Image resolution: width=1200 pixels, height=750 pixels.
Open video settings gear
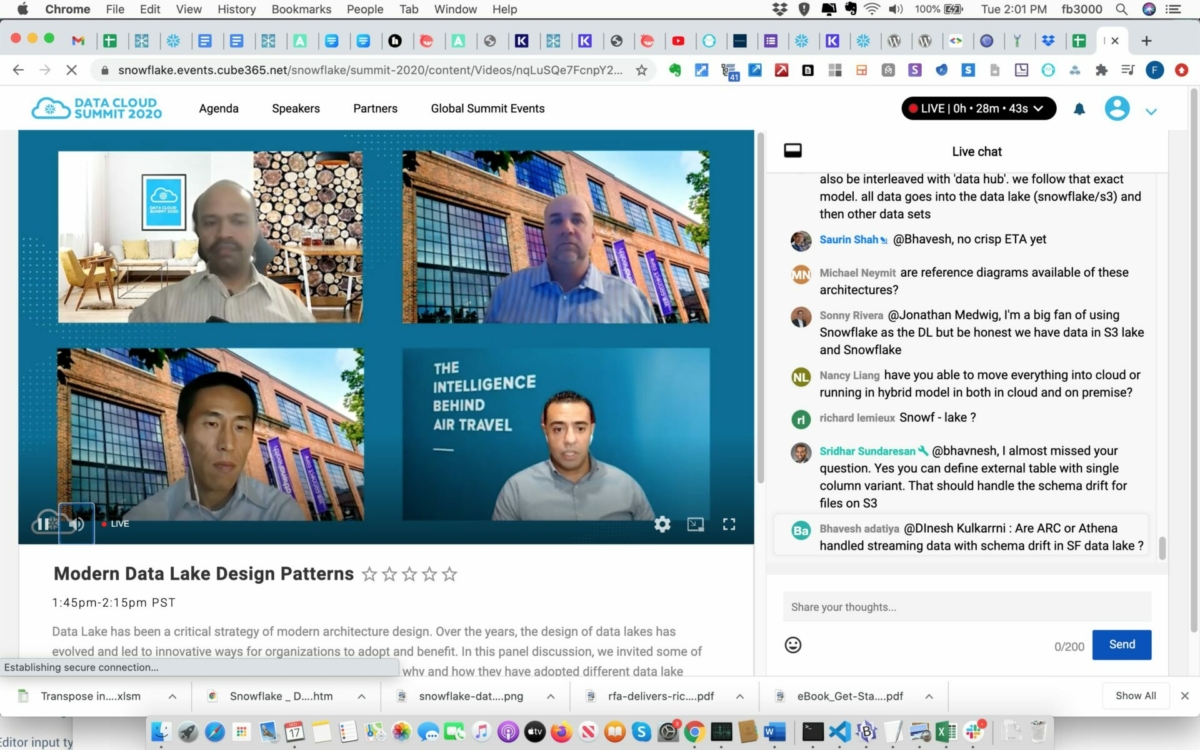coord(662,524)
